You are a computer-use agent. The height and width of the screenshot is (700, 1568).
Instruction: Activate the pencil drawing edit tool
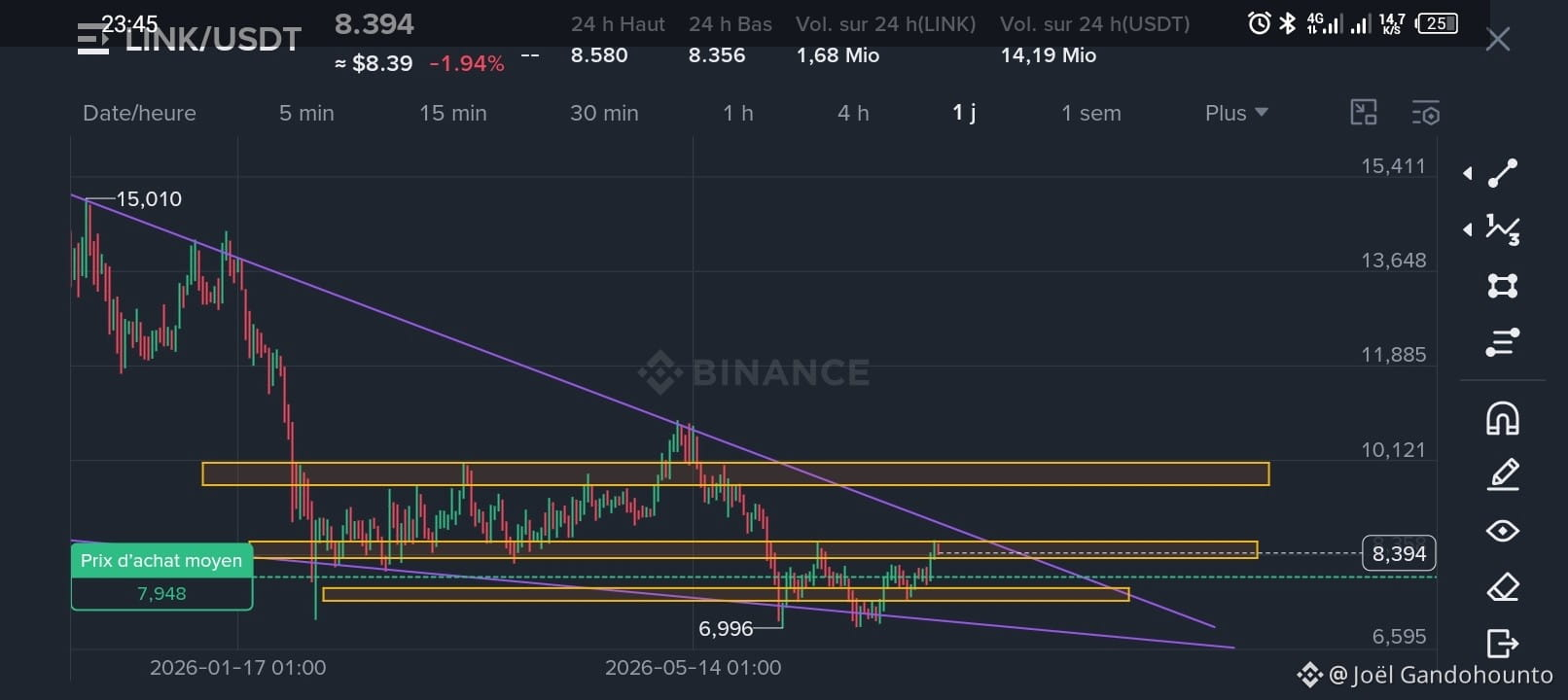pos(1503,474)
